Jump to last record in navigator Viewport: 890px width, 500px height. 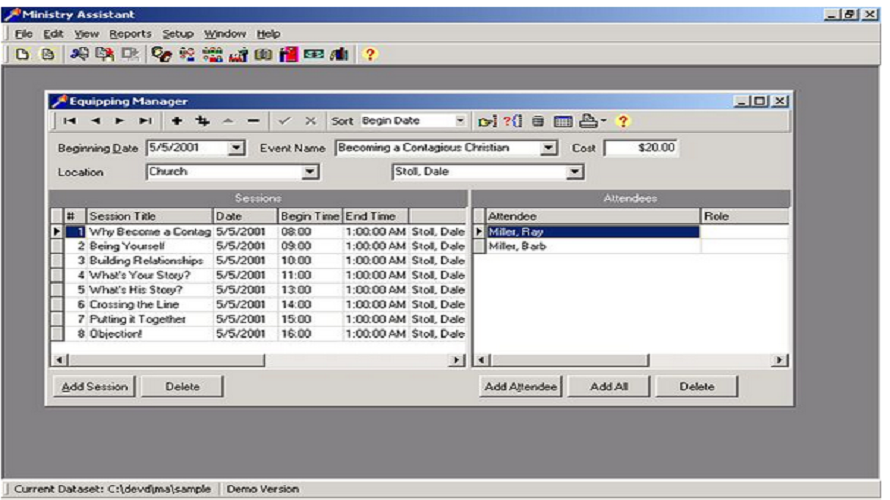click(x=145, y=121)
